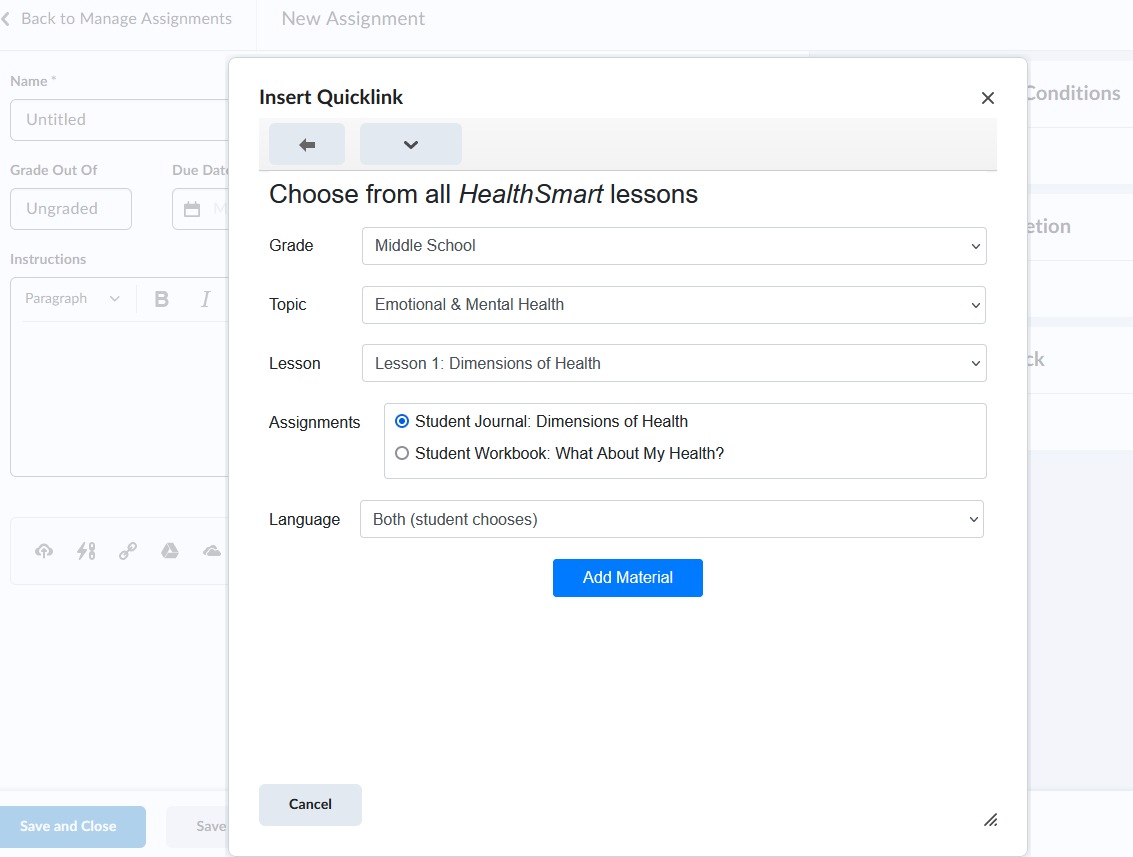The height and width of the screenshot is (857, 1133).
Task: Cancel the Insert Quicklink dialog
Action: [310, 804]
